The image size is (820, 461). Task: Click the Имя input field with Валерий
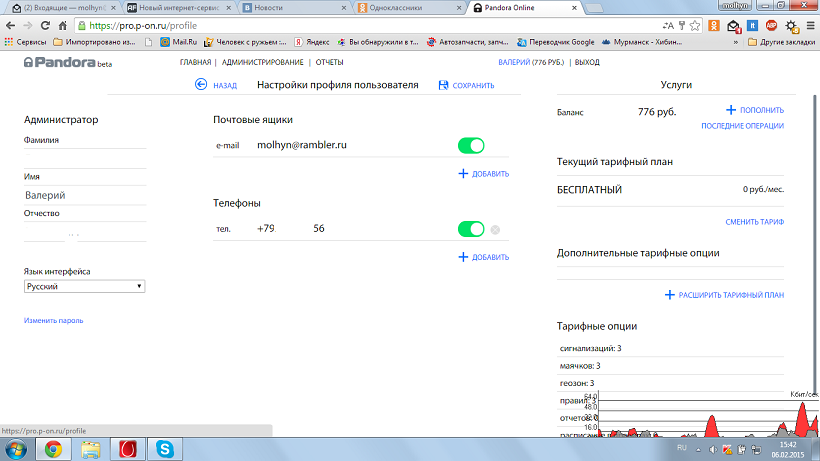point(84,196)
